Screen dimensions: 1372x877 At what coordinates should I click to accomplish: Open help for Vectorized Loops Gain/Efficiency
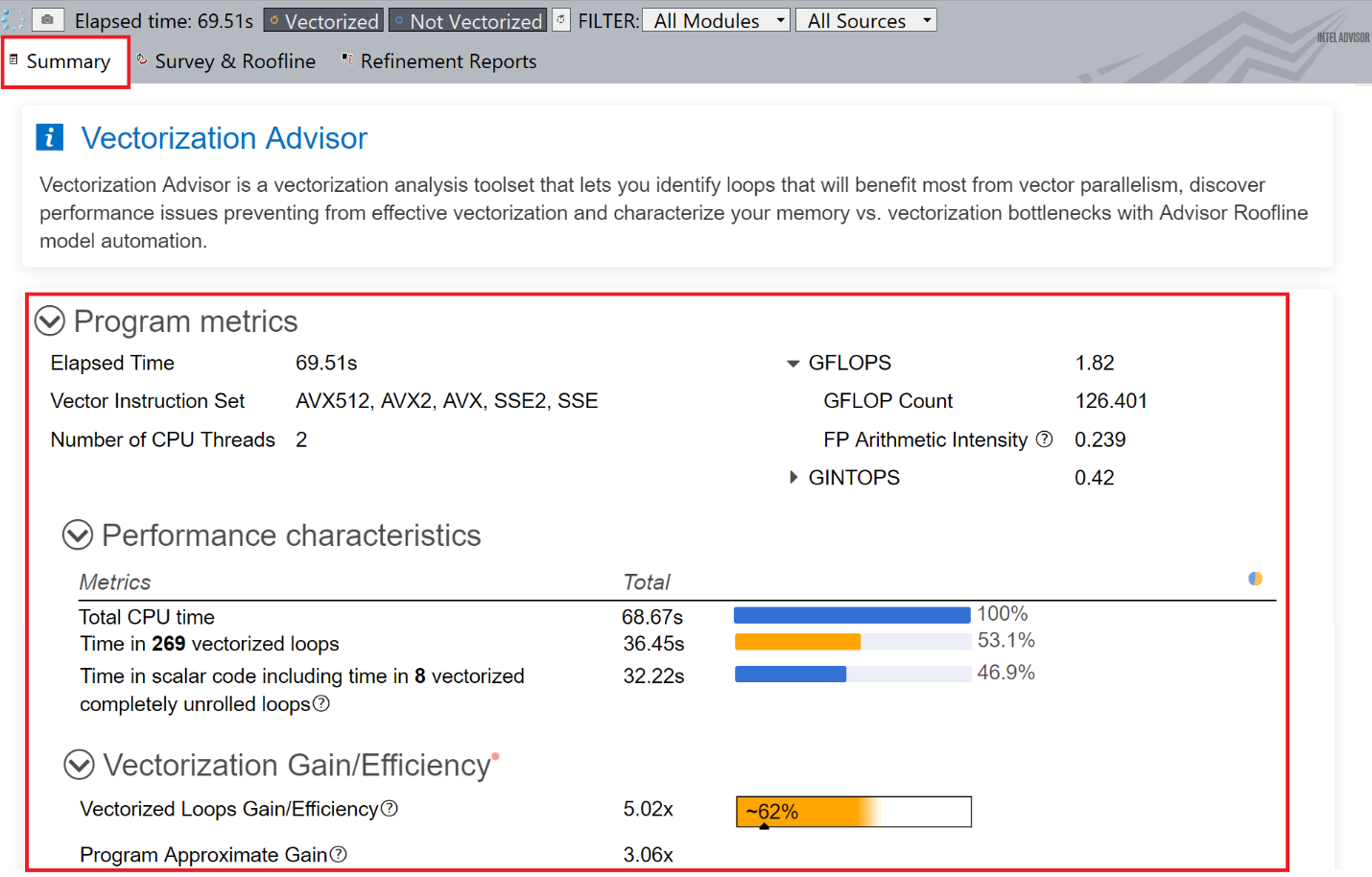(x=389, y=808)
